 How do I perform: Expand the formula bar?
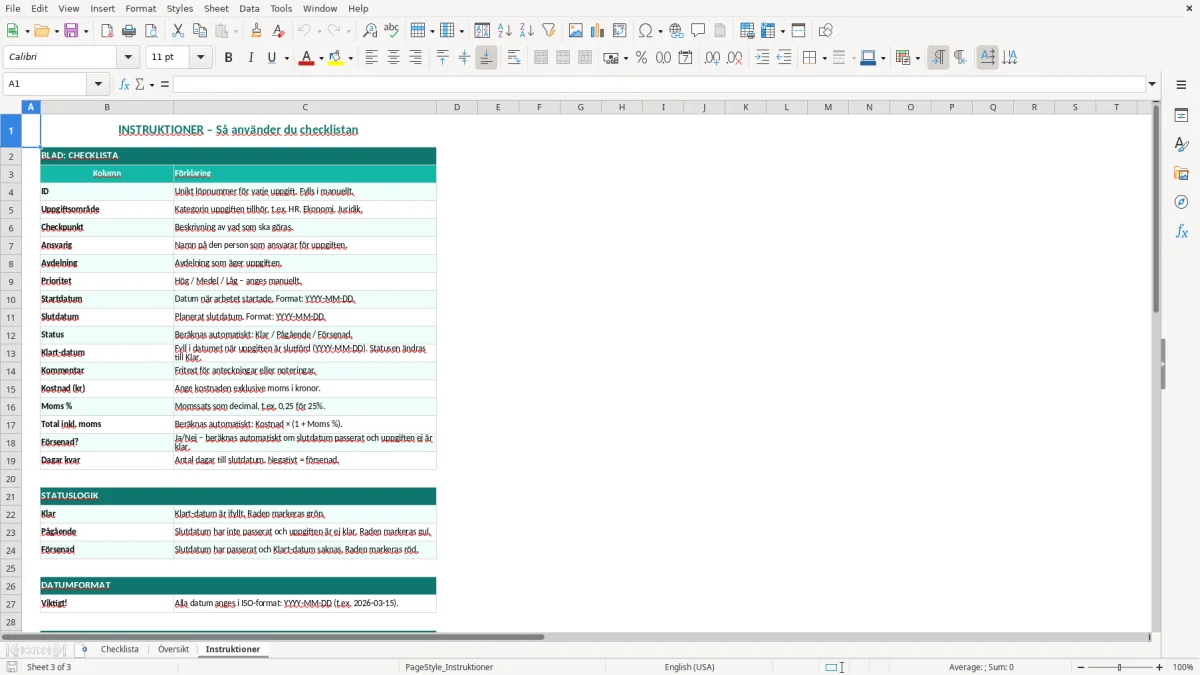click(1152, 84)
